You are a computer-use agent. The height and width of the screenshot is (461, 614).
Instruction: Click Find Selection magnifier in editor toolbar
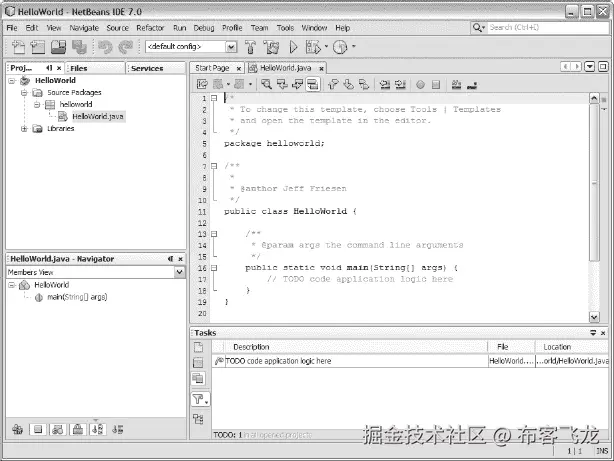tap(267, 84)
